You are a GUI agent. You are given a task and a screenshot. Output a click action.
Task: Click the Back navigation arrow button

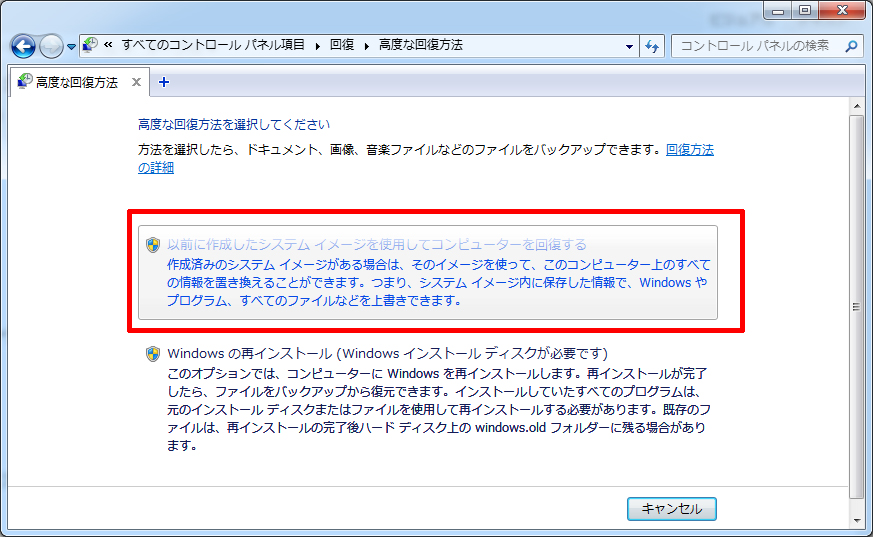[x=24, y=46]
